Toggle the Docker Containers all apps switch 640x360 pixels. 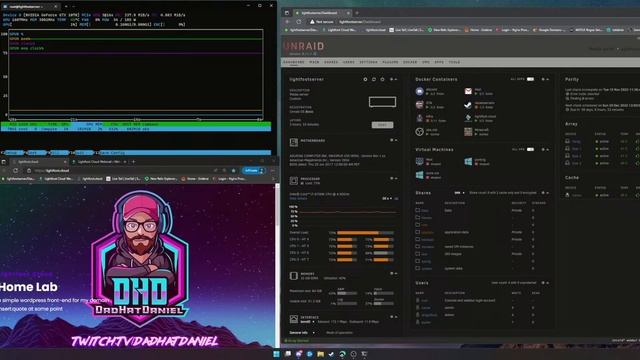click(x=530, y=79)
